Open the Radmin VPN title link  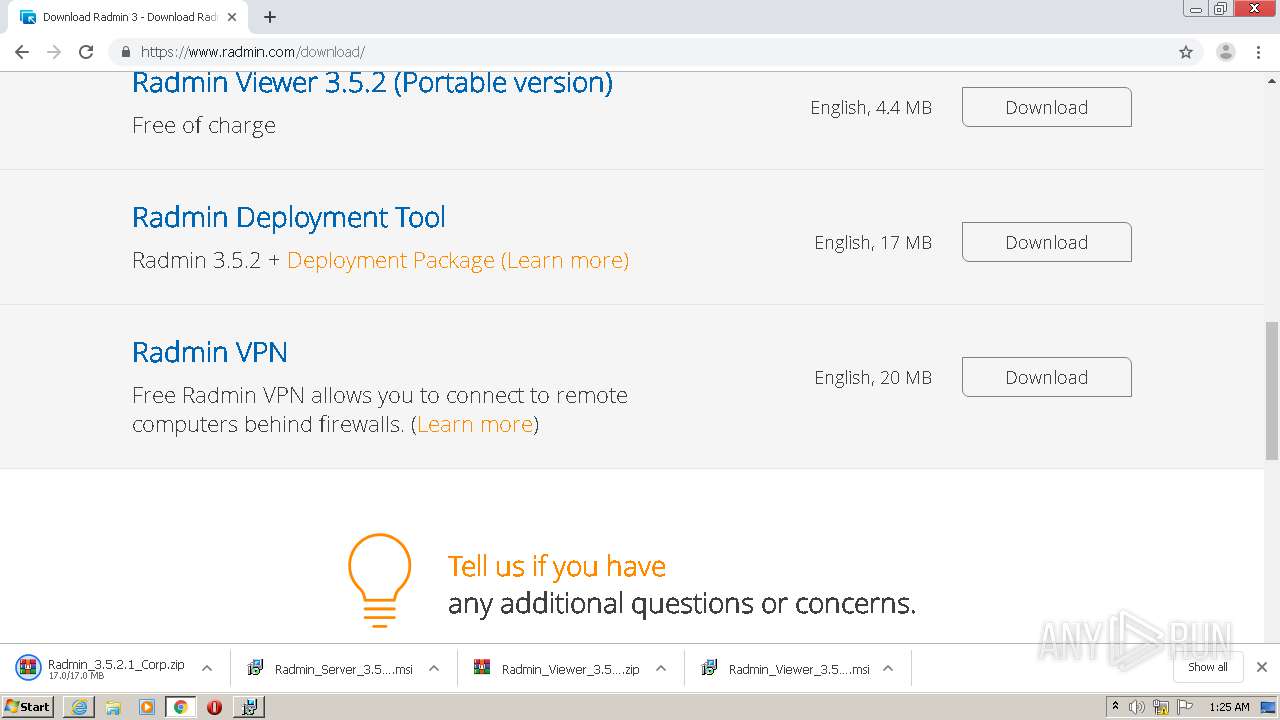point(210,352)
